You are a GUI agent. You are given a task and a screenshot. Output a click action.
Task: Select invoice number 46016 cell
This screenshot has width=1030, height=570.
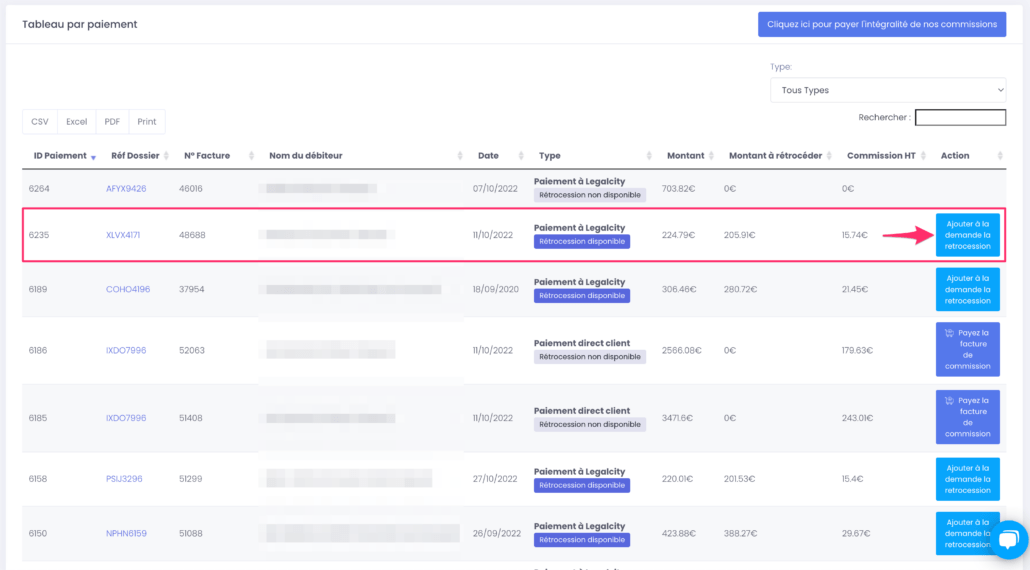[192, 188]
